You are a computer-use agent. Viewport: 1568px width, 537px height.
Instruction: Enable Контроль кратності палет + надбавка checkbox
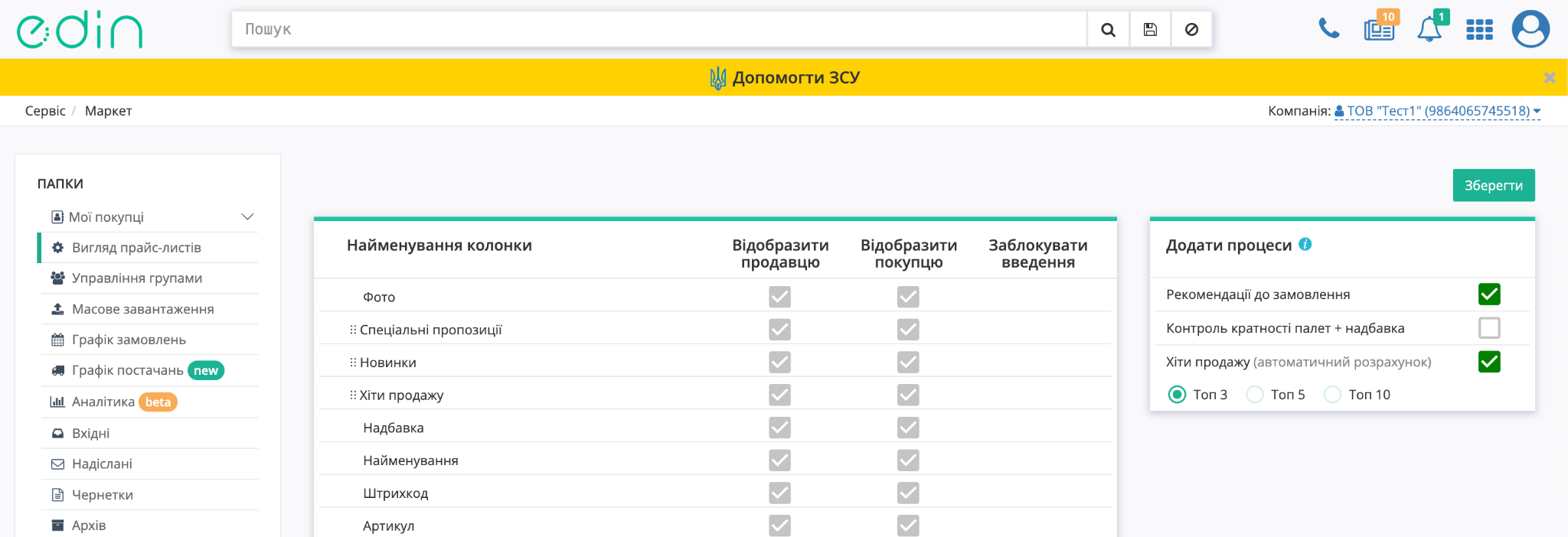[1489, 328]
